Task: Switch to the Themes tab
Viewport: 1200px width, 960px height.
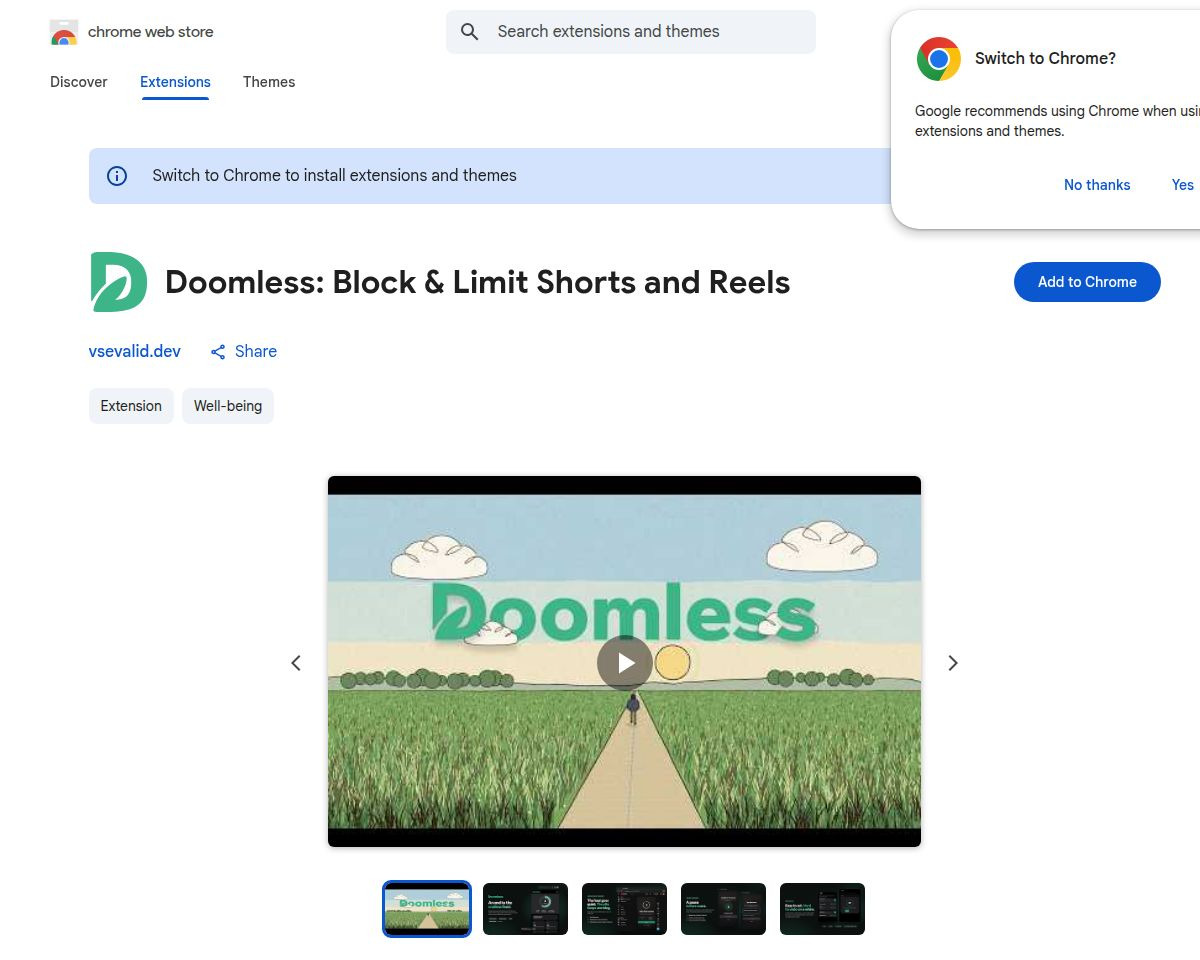Action: [x=269, y=82]
